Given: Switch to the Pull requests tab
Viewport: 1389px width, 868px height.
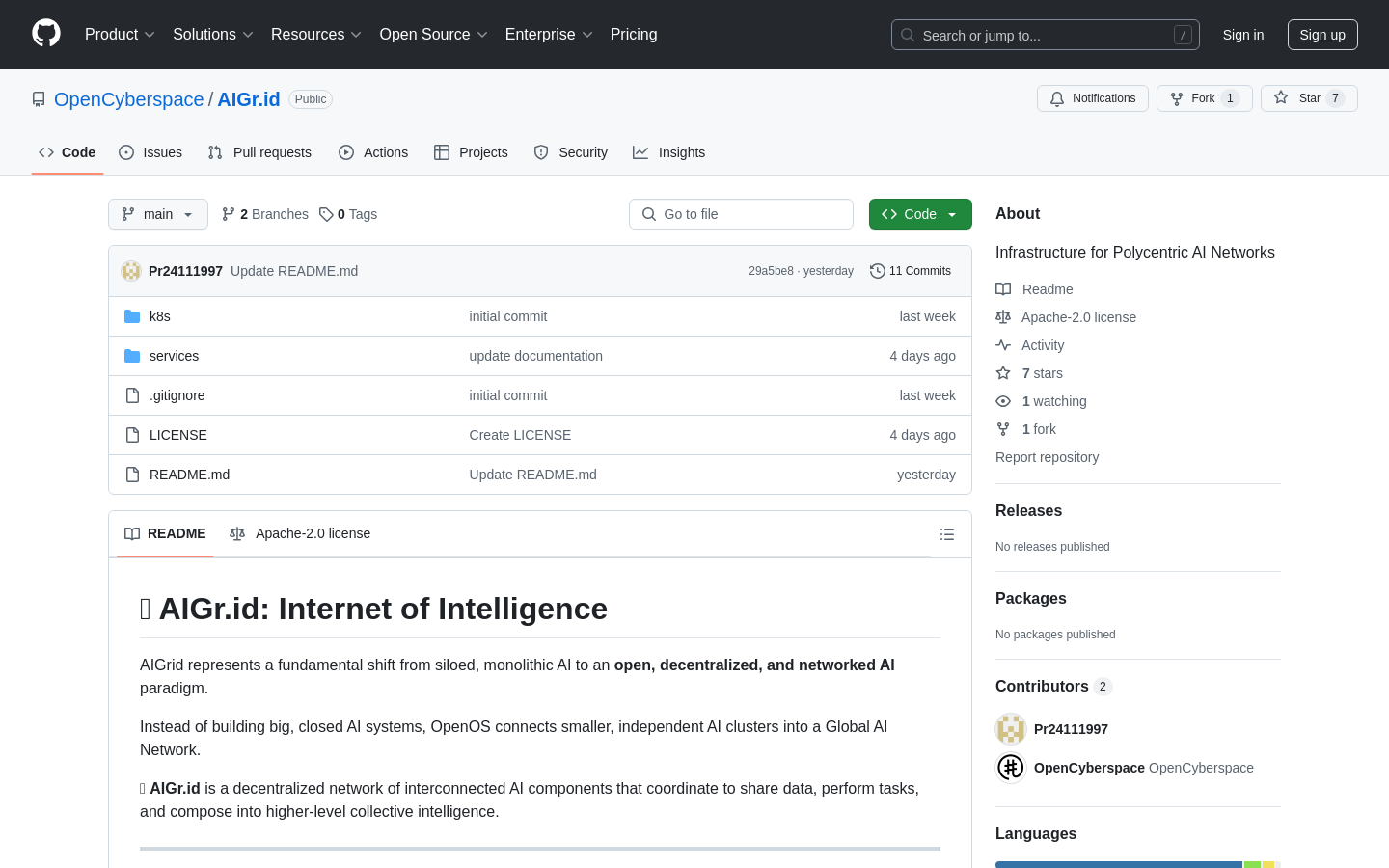Looking at the screenshot, I should pos(259,152).
